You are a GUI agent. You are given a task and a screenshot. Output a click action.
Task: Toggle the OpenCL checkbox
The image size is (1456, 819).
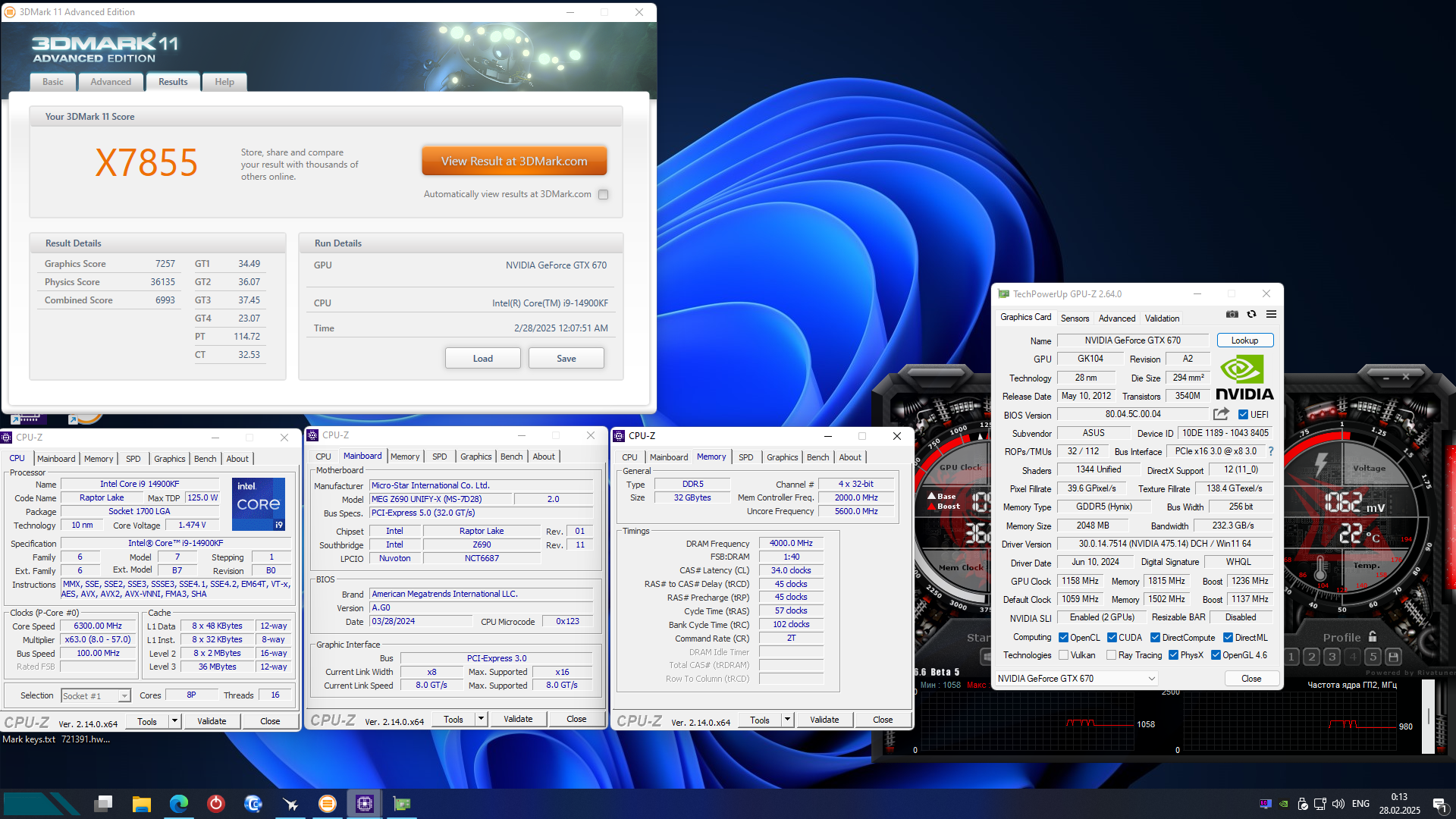1063,638
